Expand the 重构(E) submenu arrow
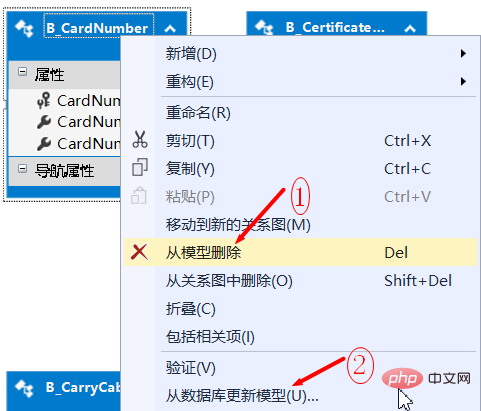This screenshot has height=411, width=481. pyautogui.click(x=463, y=81)
